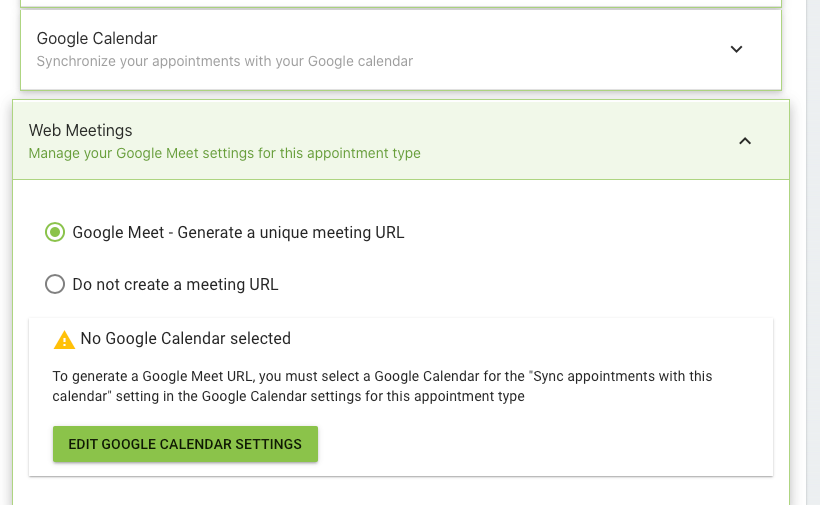Choose the Do not create a meeting URL radio button
820x505 pixels.
point(55,284)
